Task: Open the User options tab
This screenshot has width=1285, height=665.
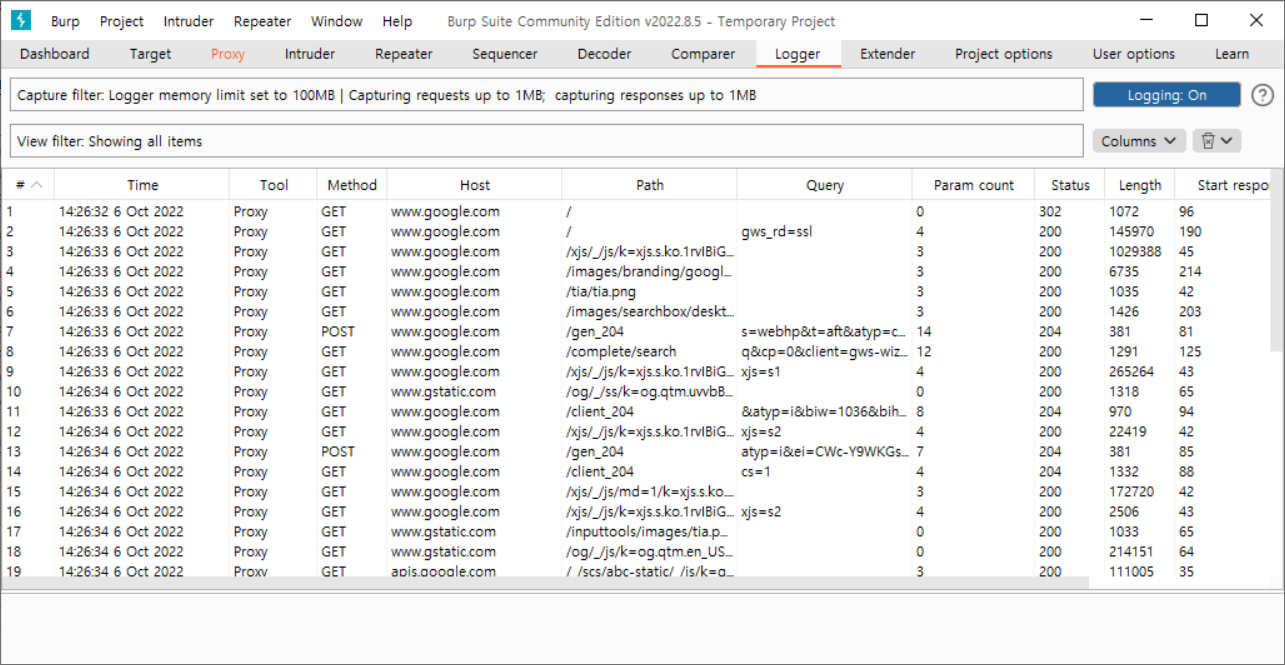Action: click(1134, 54)
